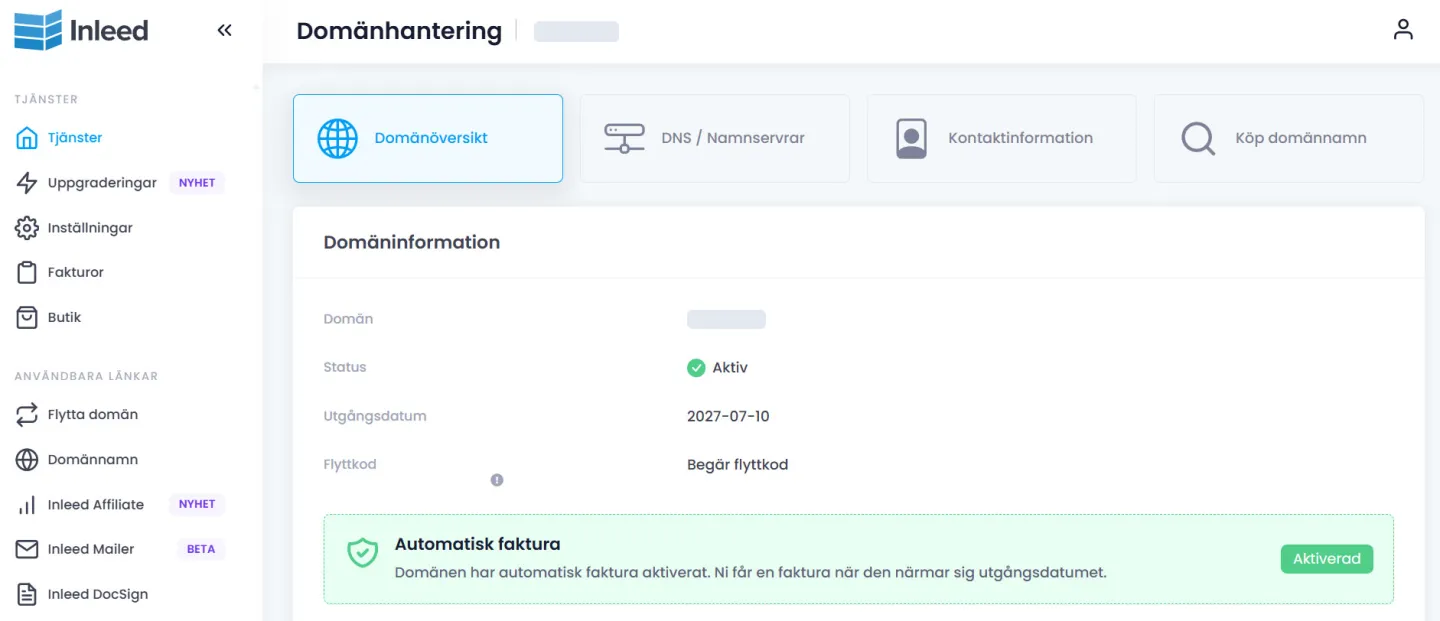Viewport: 1440px width, 621px height.
Task: Click the Tjänster home icon
Action: tap(27, 138)
